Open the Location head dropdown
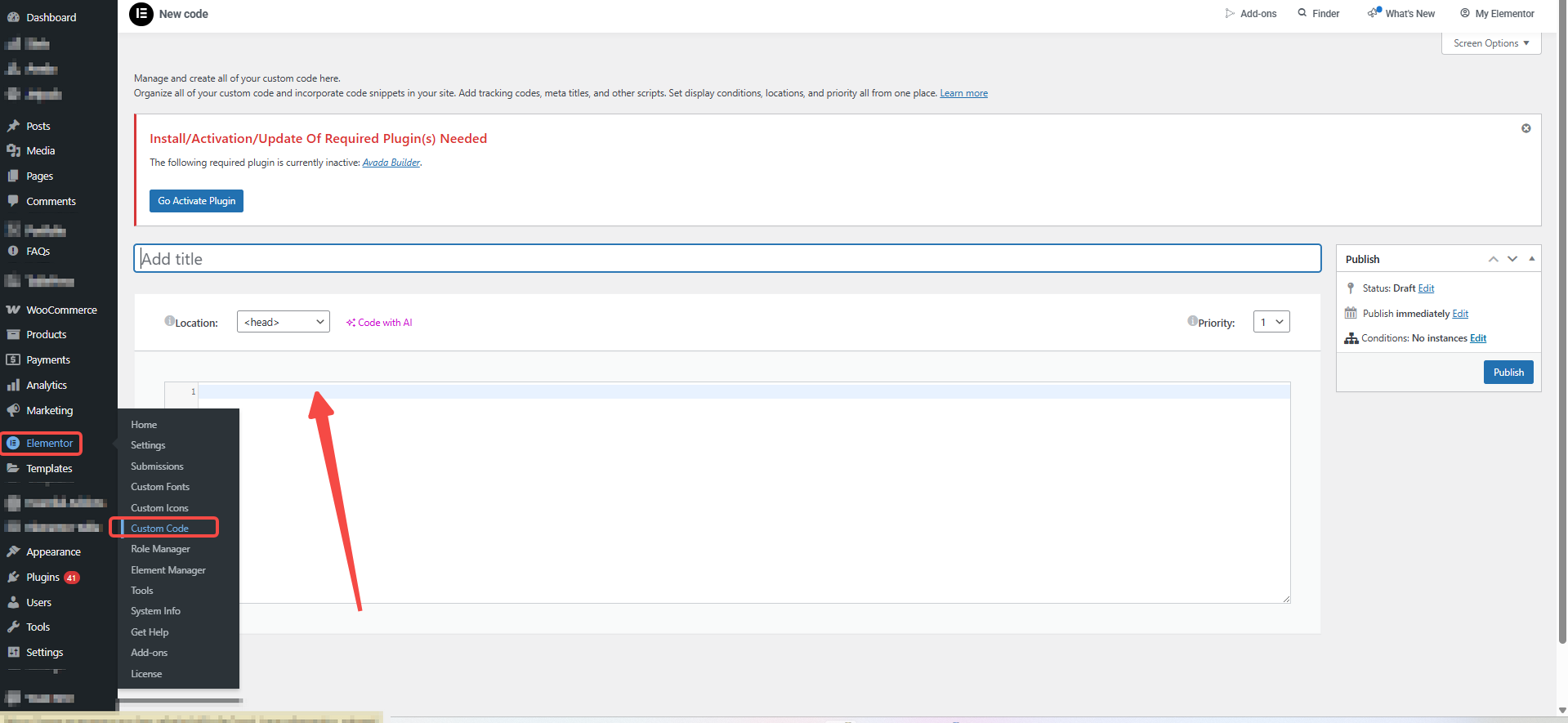This screenshot has height=723, width=1568. pyautogui.click(x=284, y=322)
